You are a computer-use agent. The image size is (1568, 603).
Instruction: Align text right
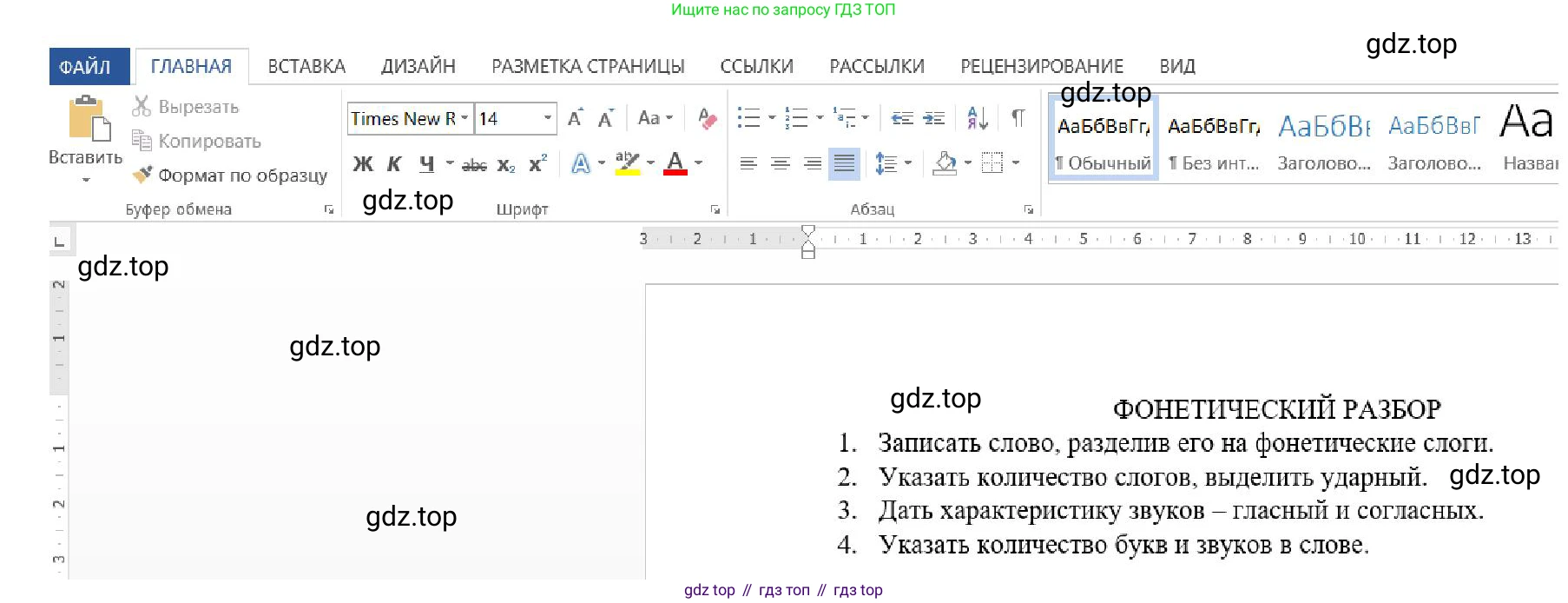pos(813,163)
